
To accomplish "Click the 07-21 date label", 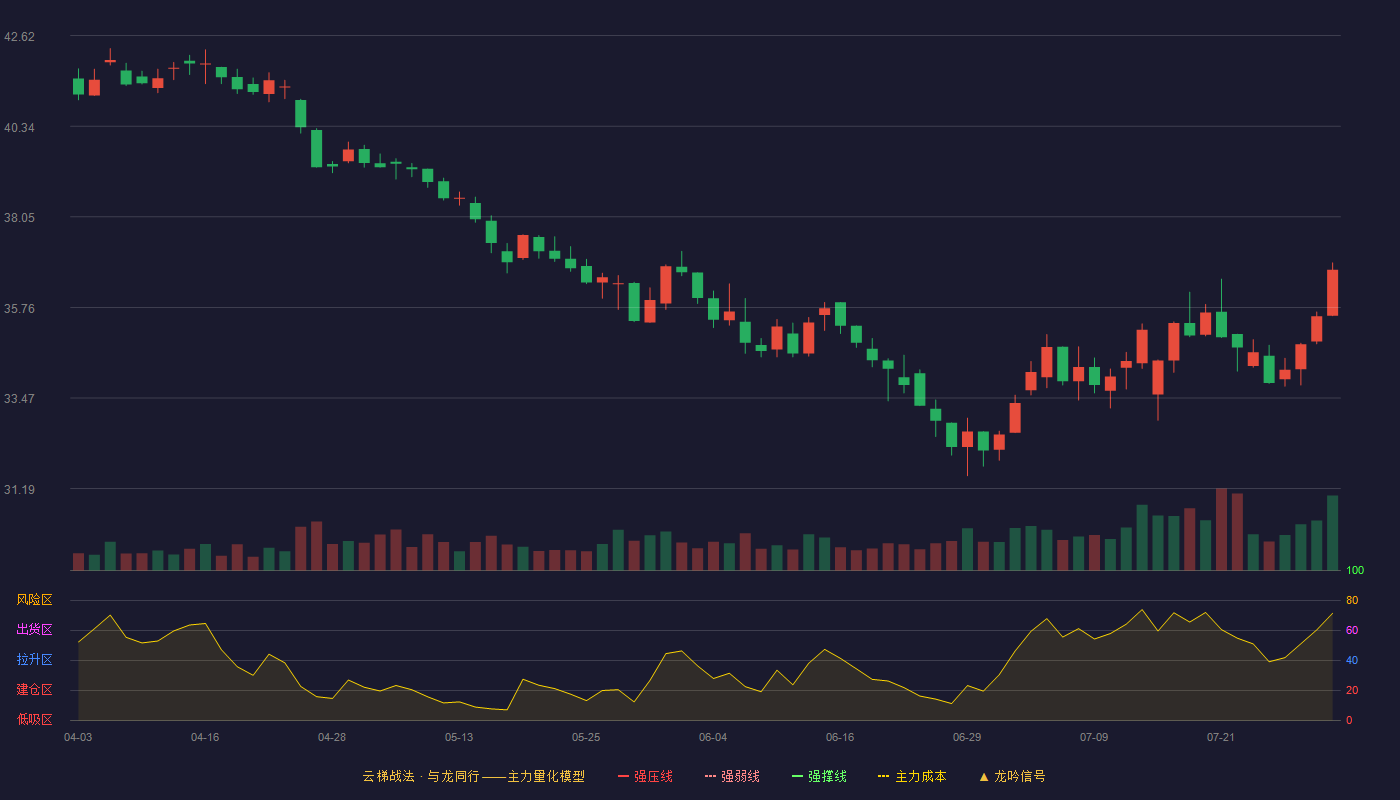I will point(1221,737).
